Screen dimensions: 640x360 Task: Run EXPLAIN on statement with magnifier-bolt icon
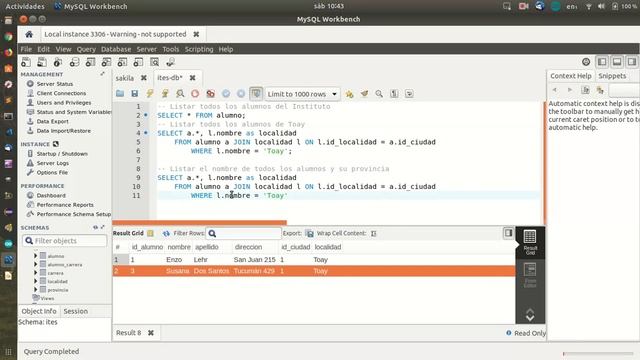coord(180,94)
